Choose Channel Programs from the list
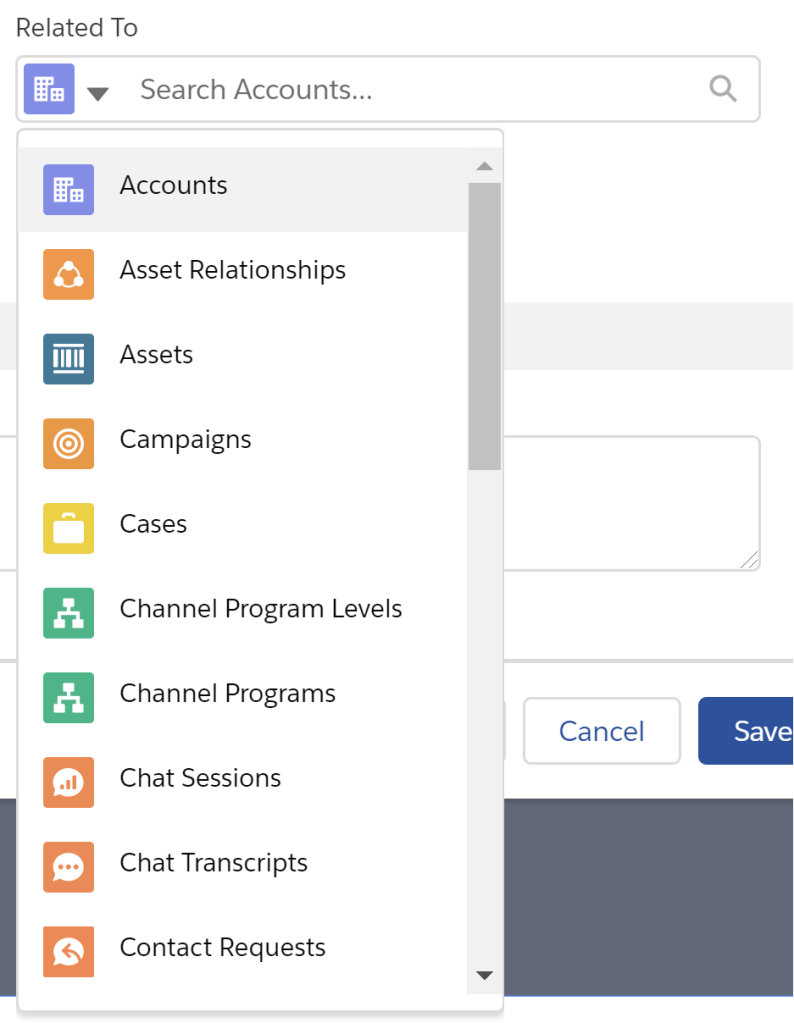794x1023 pixels. [227, 694]
